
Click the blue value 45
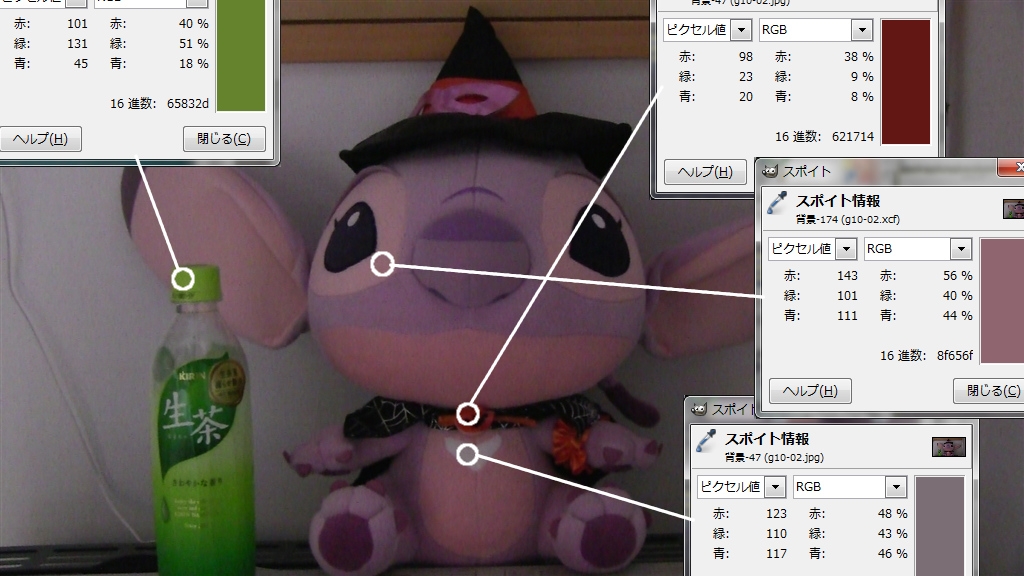coord(80,64)
